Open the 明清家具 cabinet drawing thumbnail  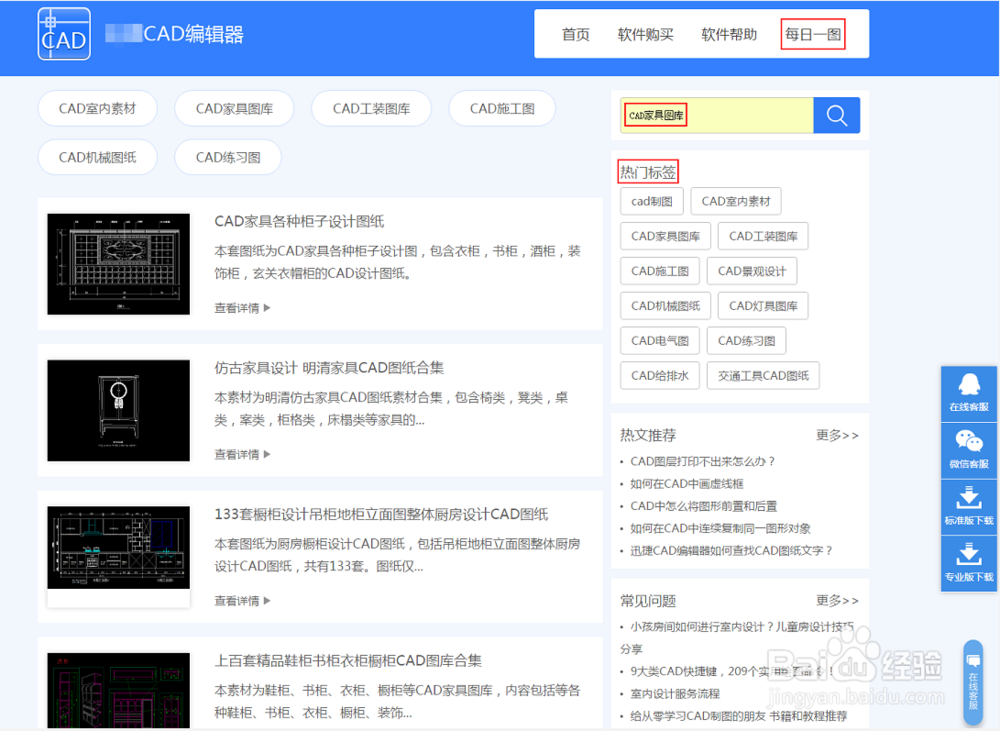click(x=119, y=410)
